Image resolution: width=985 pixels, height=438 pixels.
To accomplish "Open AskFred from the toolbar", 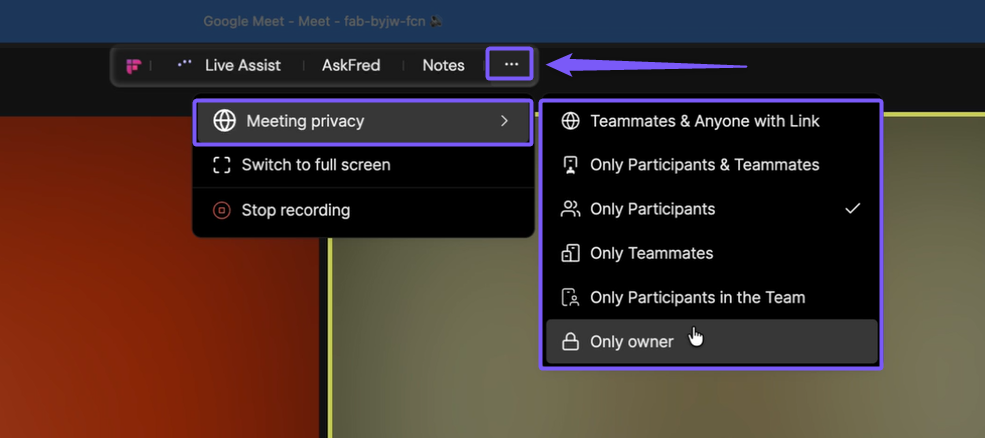I will click(x=351, y=66).
